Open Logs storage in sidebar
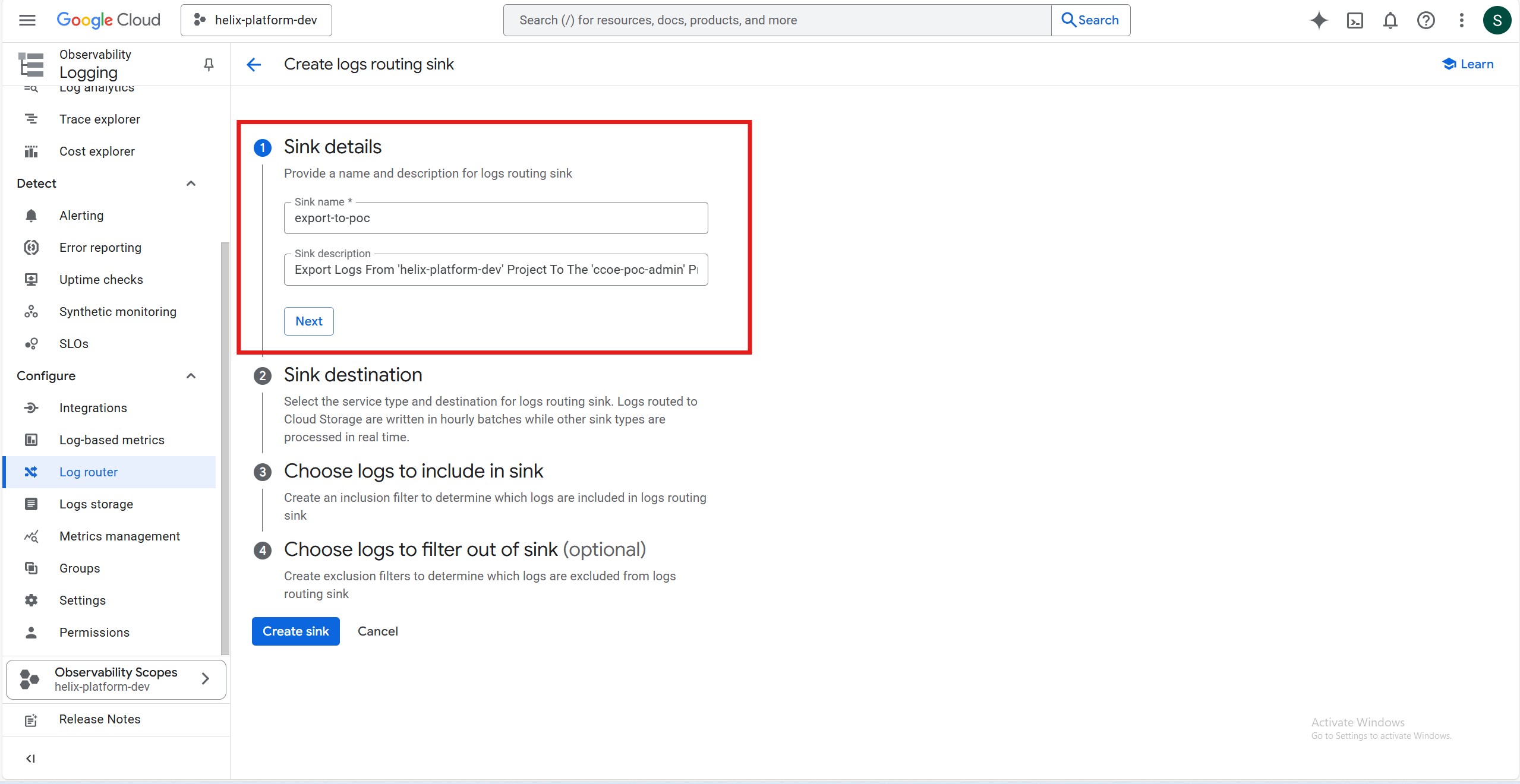This screenshot has height=784, width=1520. click(96, 504)
